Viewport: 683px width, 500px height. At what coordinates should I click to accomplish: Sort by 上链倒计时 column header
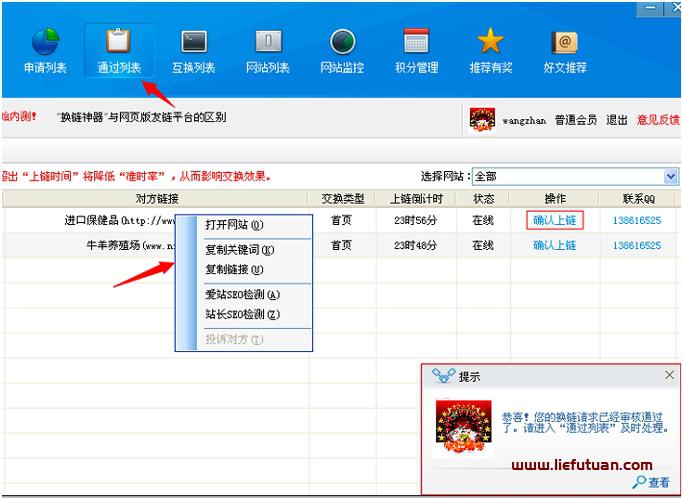click(416, 199)
